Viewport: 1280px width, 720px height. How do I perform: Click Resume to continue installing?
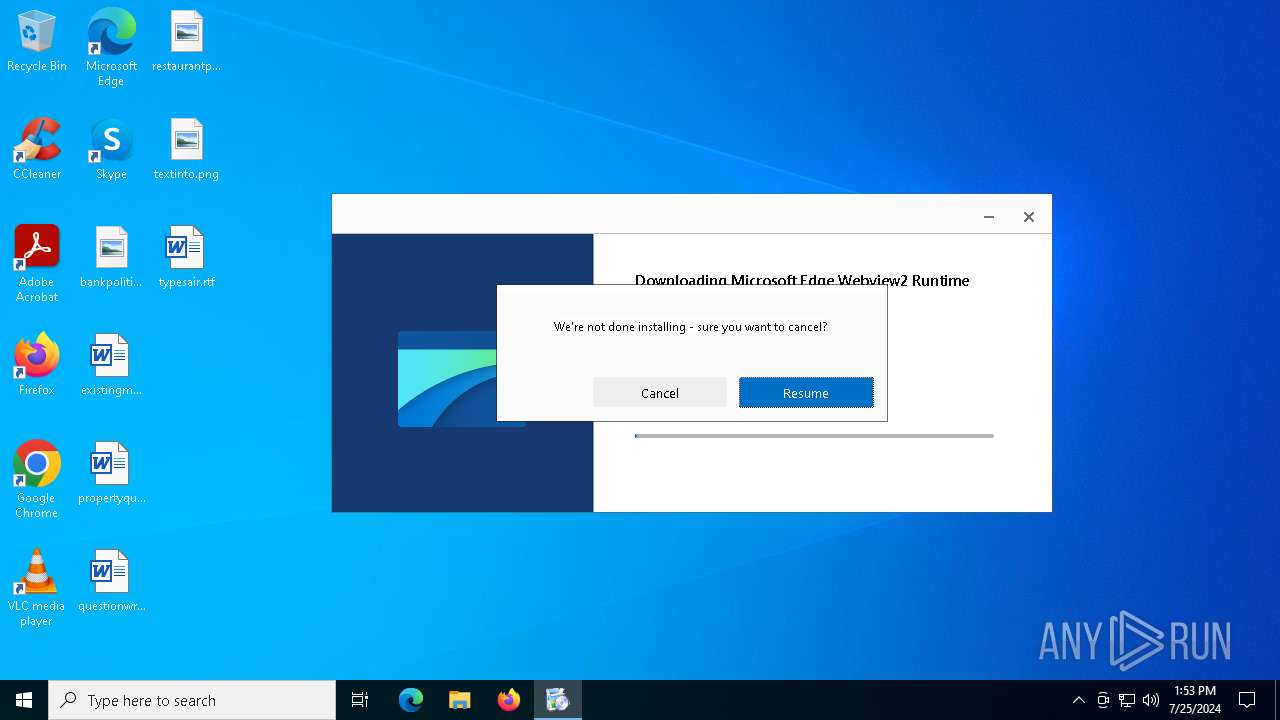(x=806, y=393)
